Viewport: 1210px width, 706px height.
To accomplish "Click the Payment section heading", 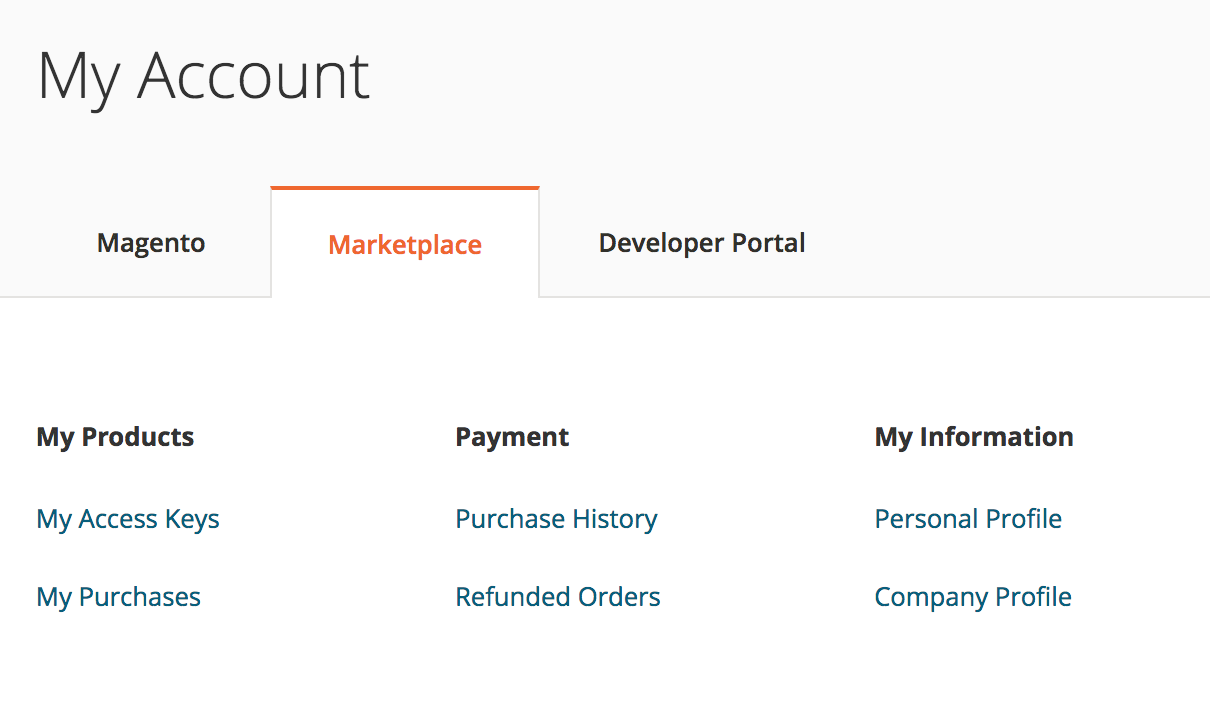I will tap(511, 436).
